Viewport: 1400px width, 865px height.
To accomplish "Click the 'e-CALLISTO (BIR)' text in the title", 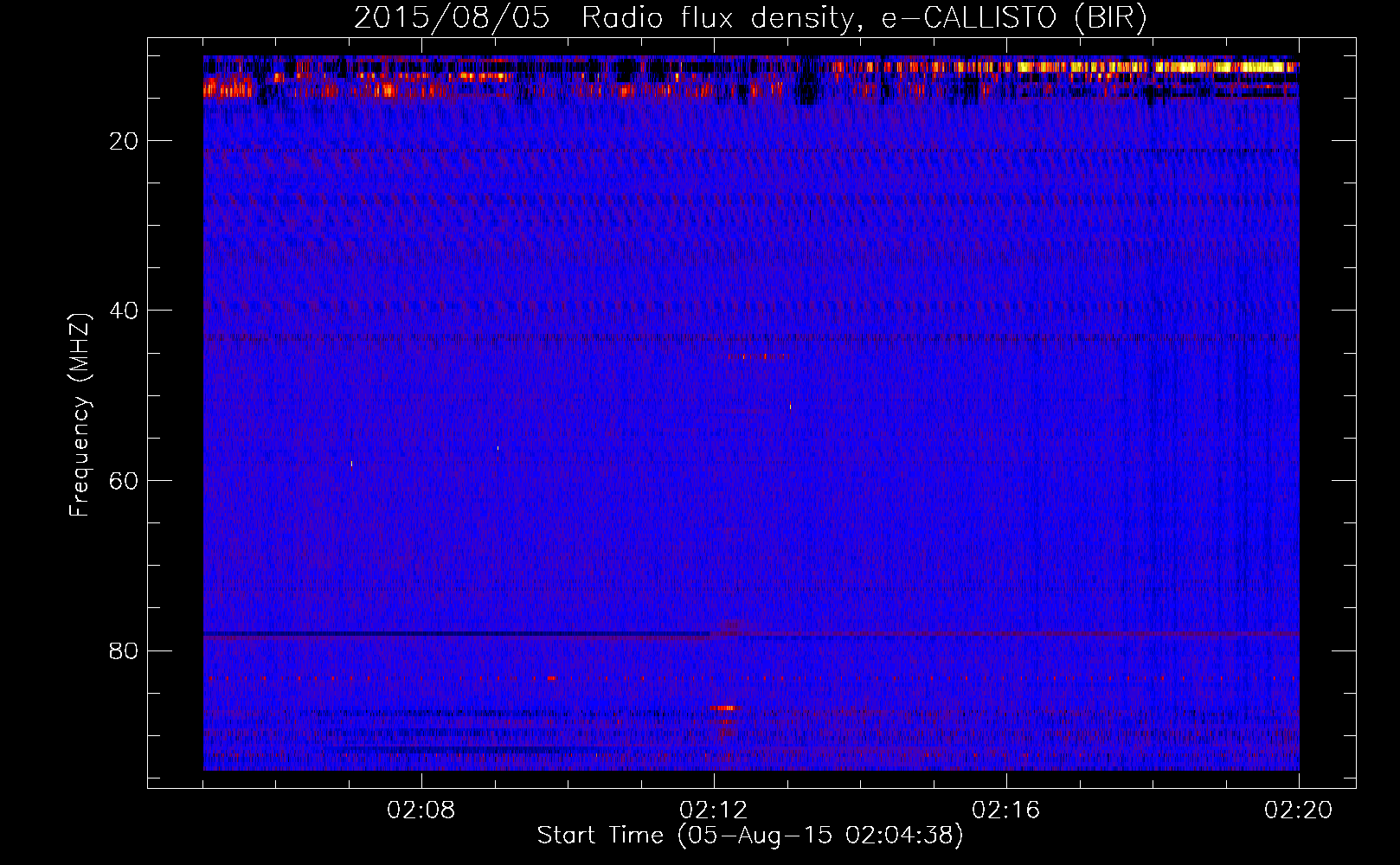I will tap(1013, 18).
